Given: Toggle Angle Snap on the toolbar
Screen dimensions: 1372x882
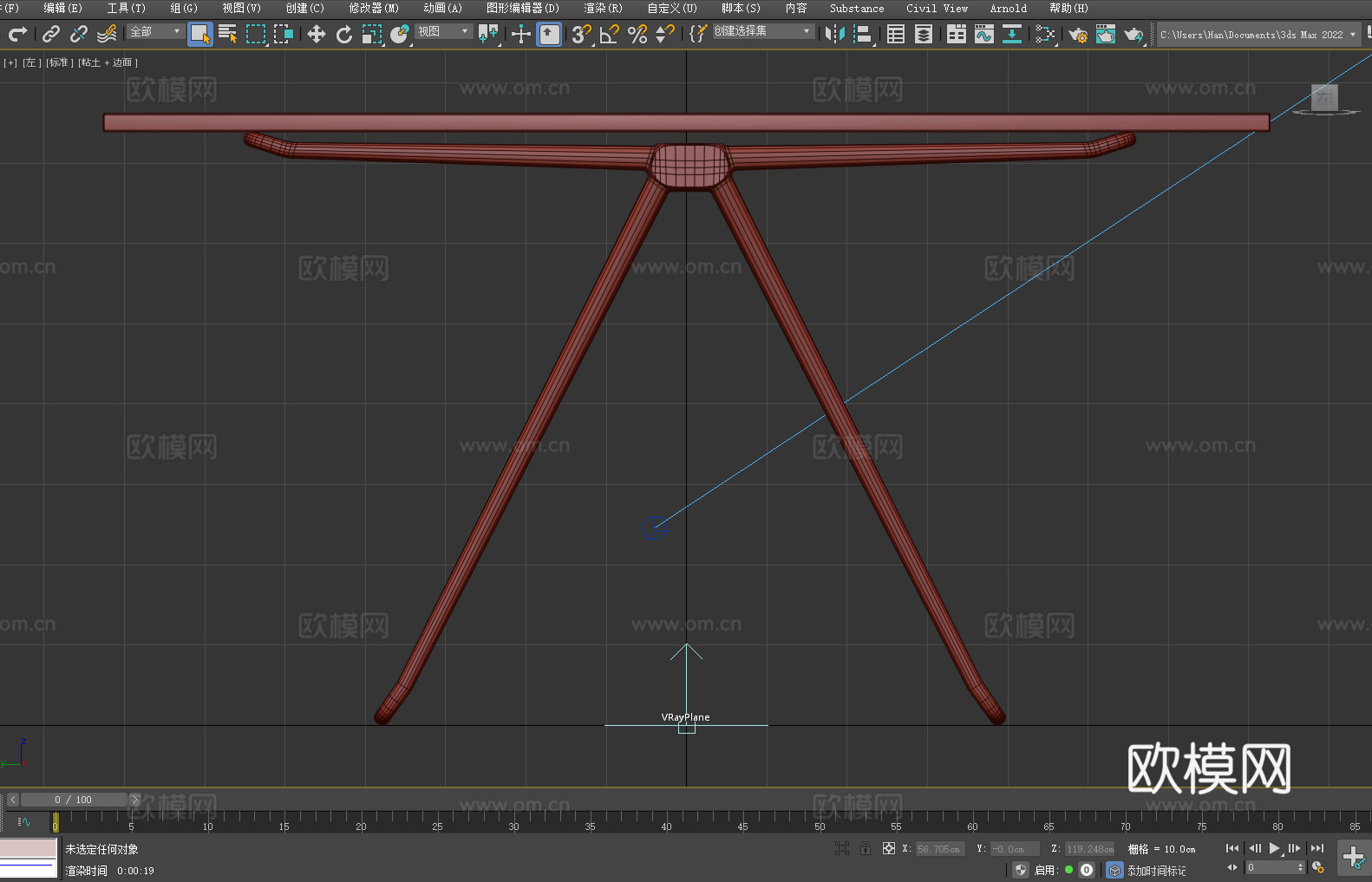Looking at the screenshot, I should [610, 34].
